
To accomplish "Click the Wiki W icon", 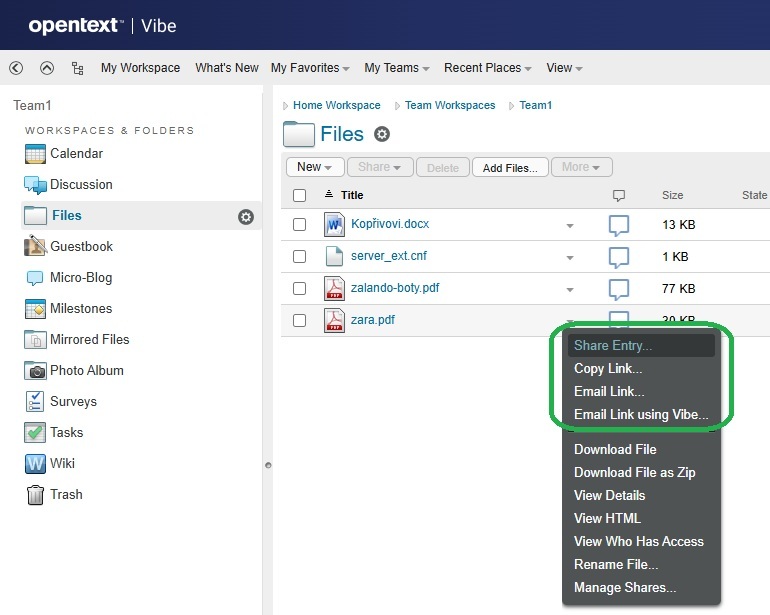I will (35, 463).
